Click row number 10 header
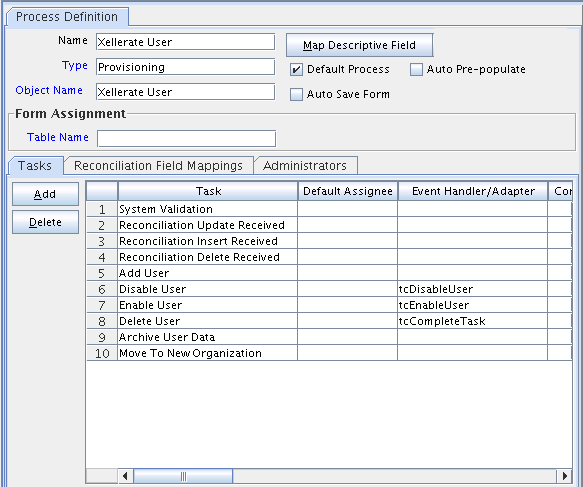The height and width of the screenshot is (487, 583). 102,353
